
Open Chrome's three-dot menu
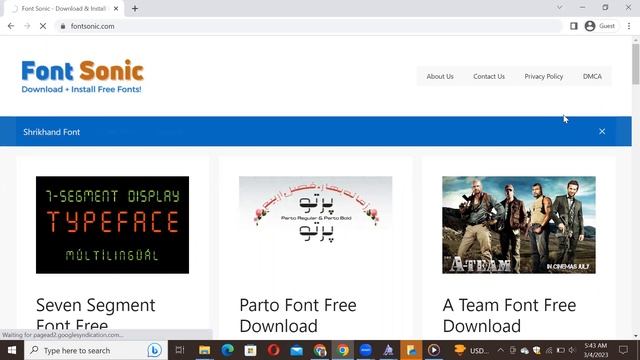629,26
